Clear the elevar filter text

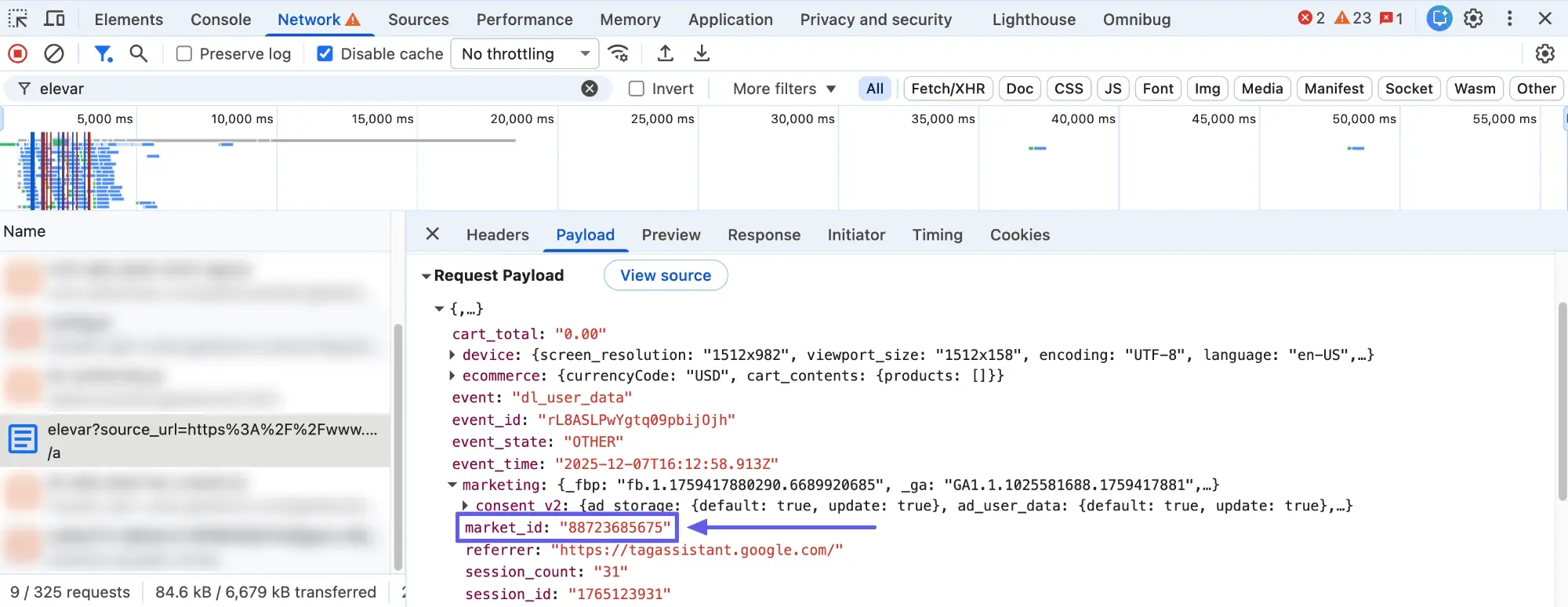(590, 89)
